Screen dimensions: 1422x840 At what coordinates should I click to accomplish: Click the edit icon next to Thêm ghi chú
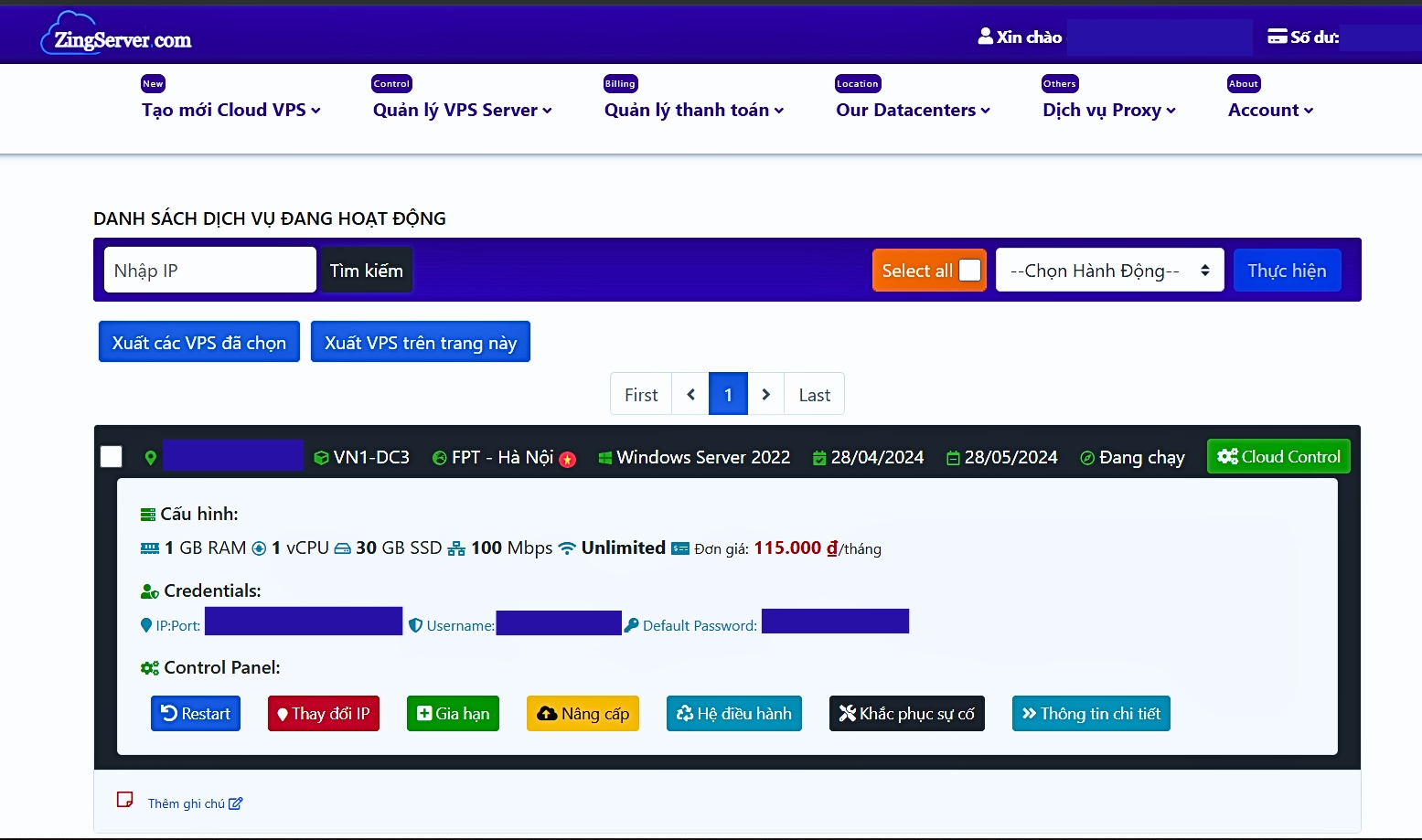pos(236,803)
